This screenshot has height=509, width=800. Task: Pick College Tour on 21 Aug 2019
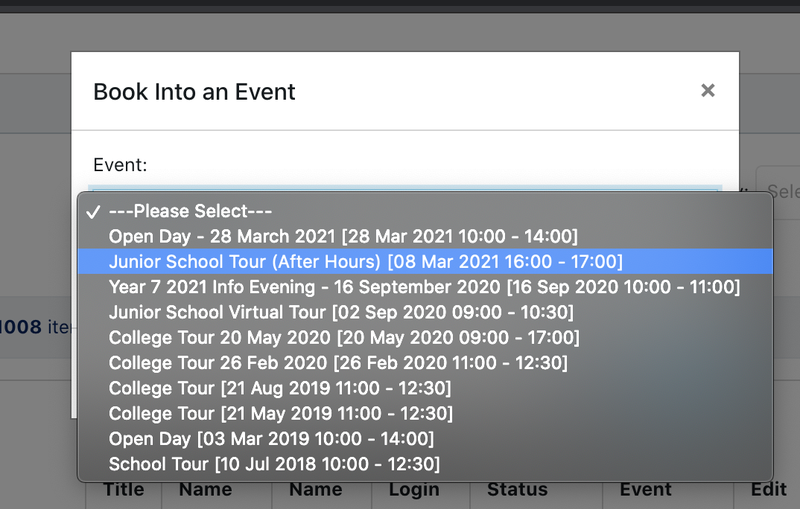click(x=280, y=388)
